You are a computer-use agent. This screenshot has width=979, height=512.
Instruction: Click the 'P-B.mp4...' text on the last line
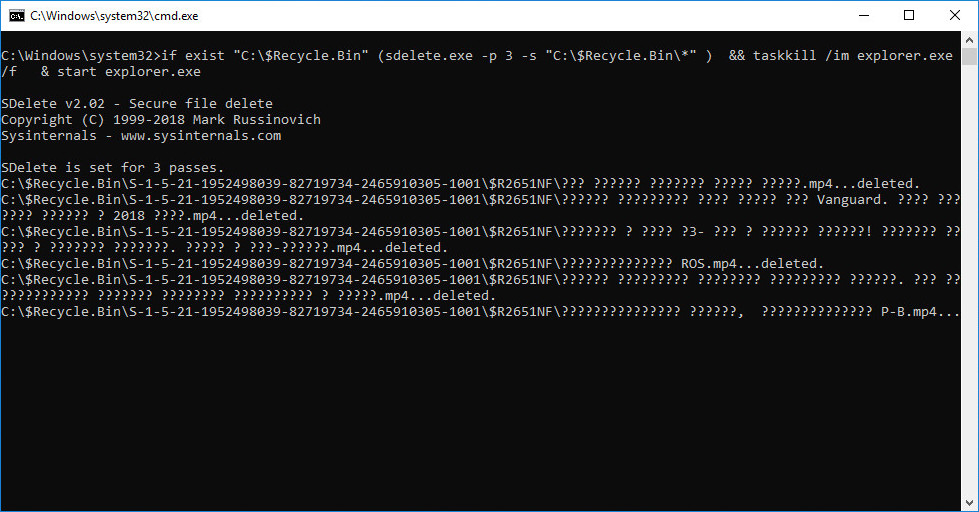[x=920, y=312]
